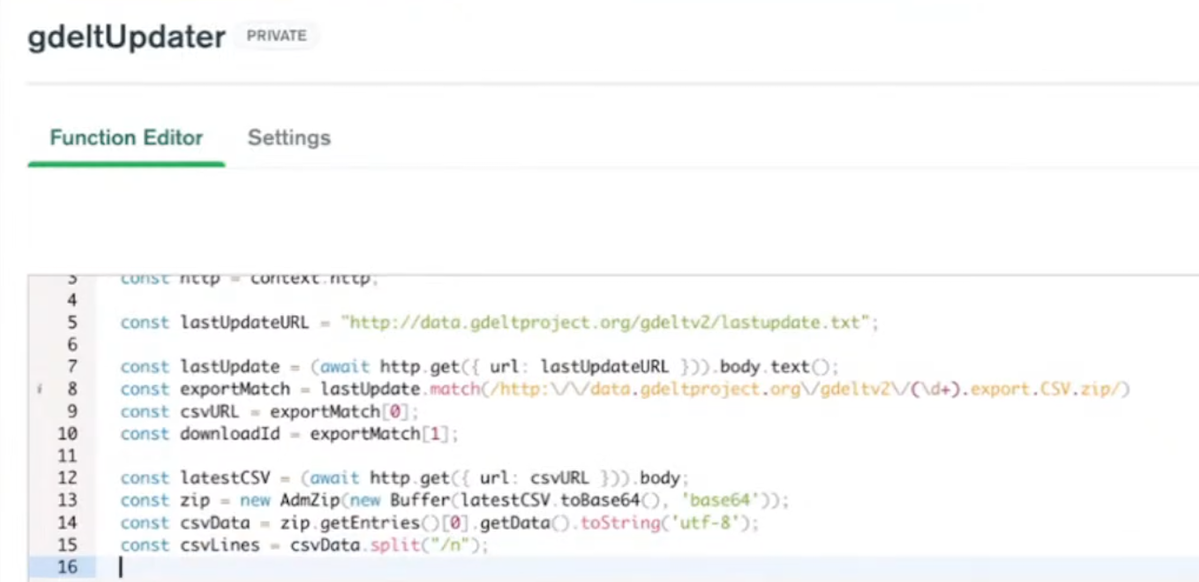The height and width of the screenshot is (582, 1199).
Task: Place cursor on empty line 16
Action: (400, 567)
